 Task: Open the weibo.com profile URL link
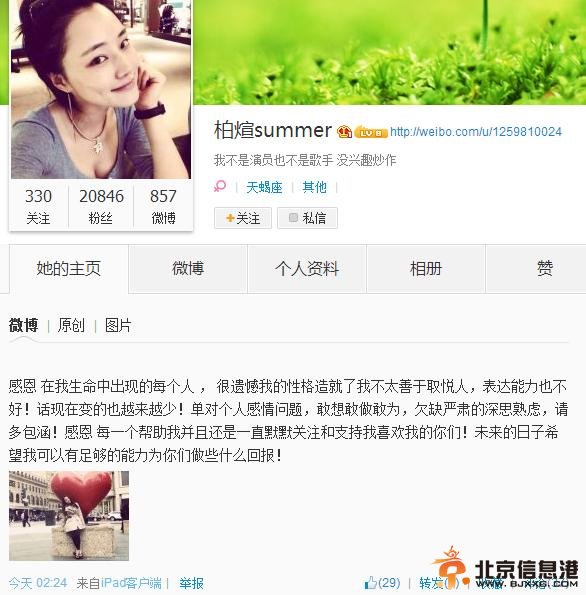(x=476, y=132)
